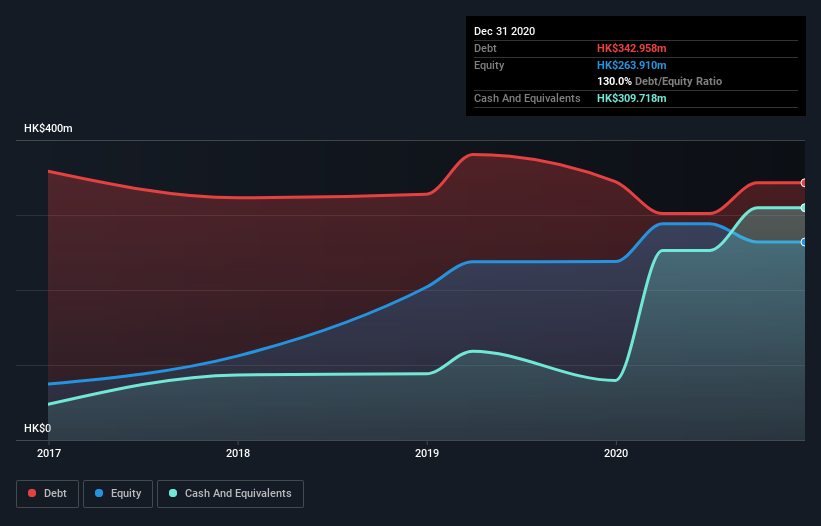Click the 2019 axis label
The image size is (821, 526).
click(x=427, y=453)
